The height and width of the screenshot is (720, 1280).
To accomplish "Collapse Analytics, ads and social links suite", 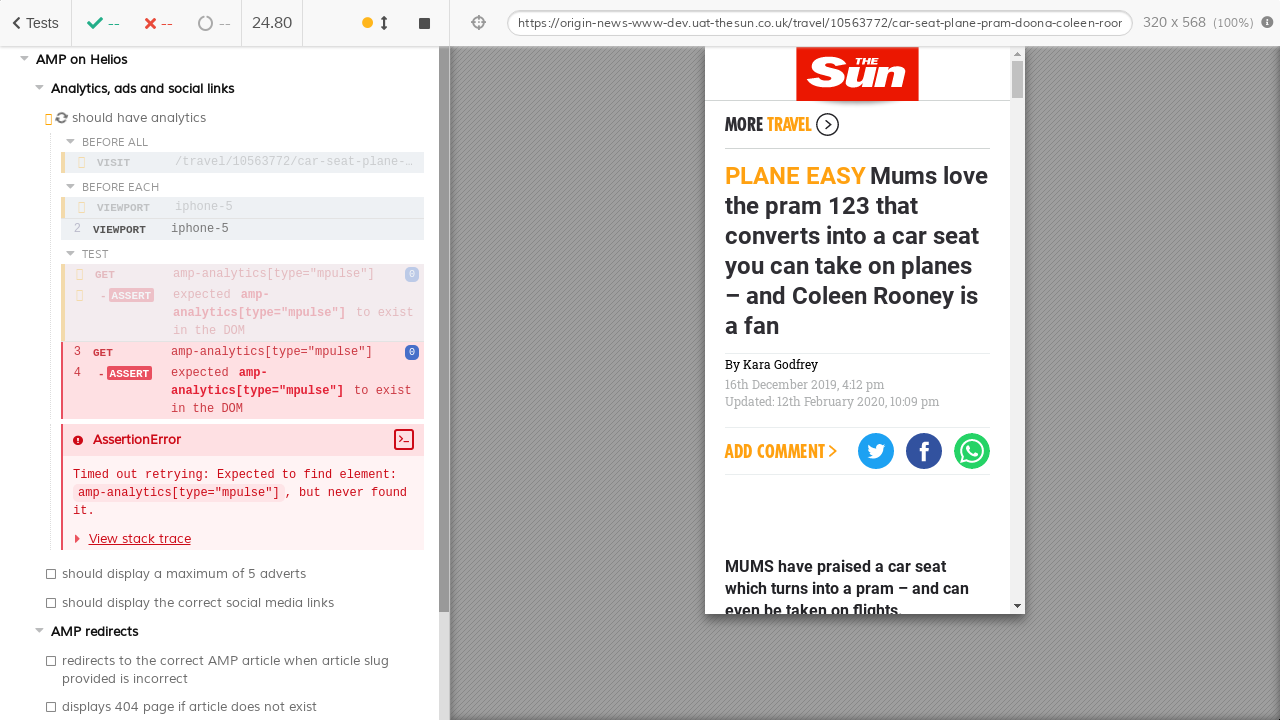I will 40,88.
